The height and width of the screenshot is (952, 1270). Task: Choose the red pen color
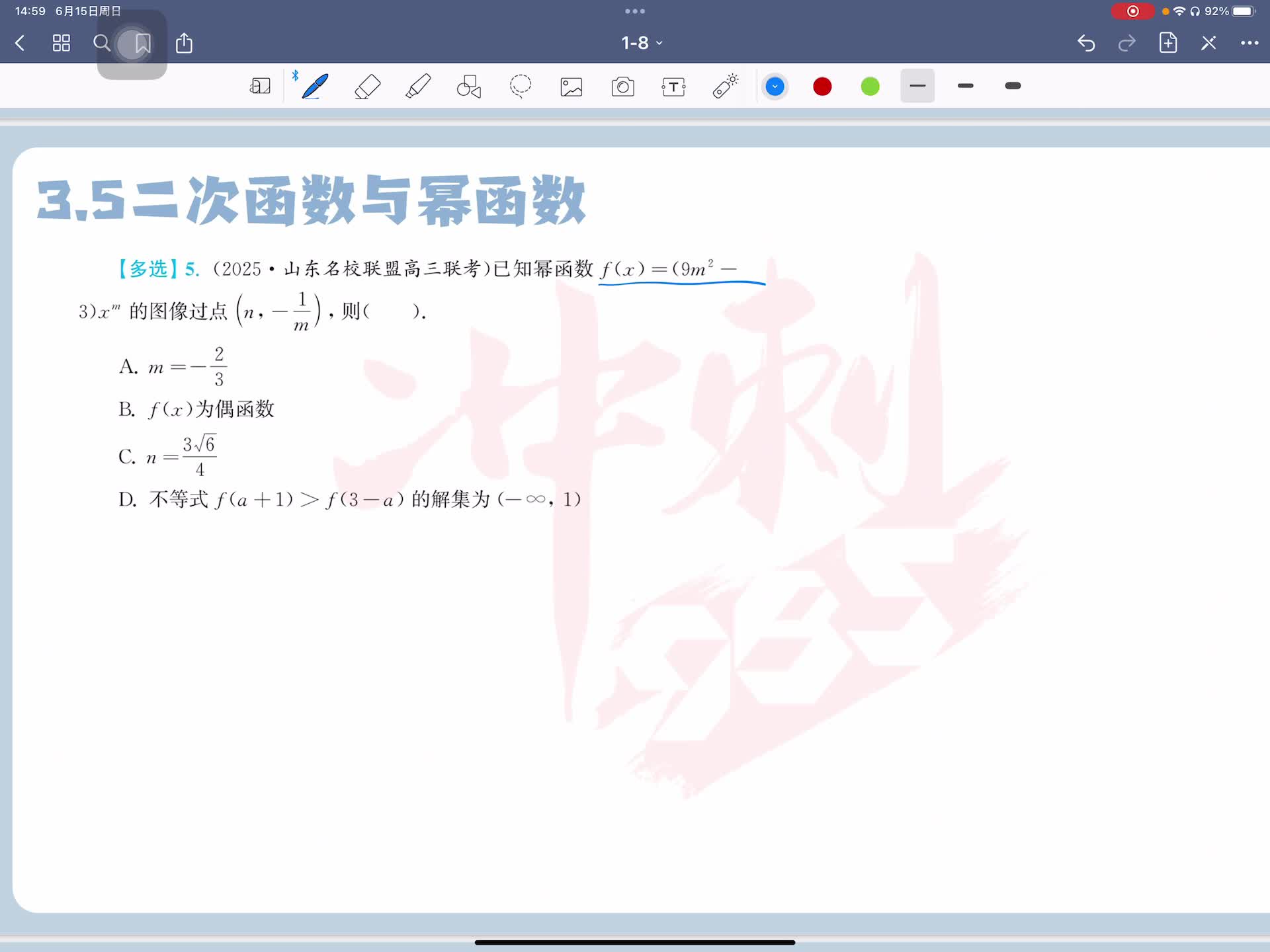click(822, 87)
